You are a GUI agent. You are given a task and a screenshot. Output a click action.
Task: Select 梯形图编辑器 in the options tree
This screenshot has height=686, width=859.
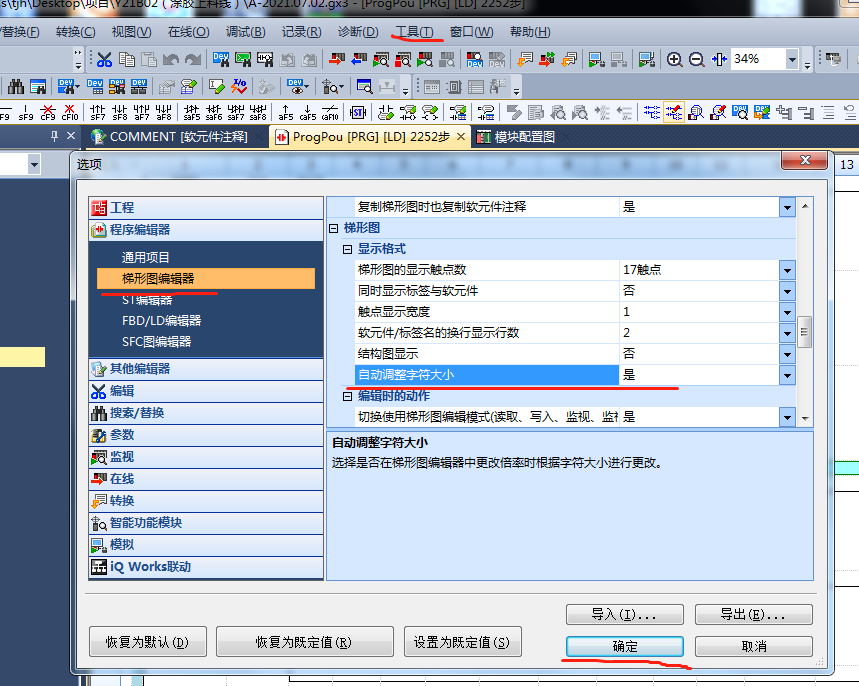pos(158,279)
